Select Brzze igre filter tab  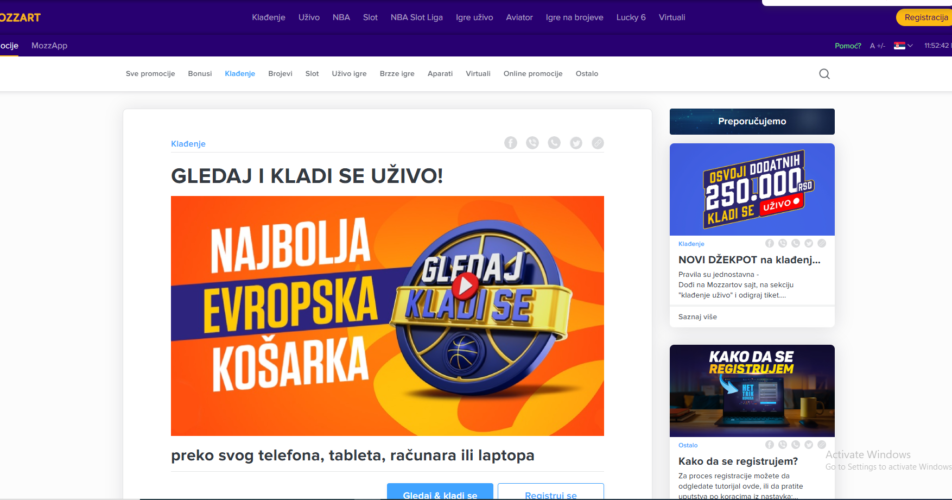397,73
